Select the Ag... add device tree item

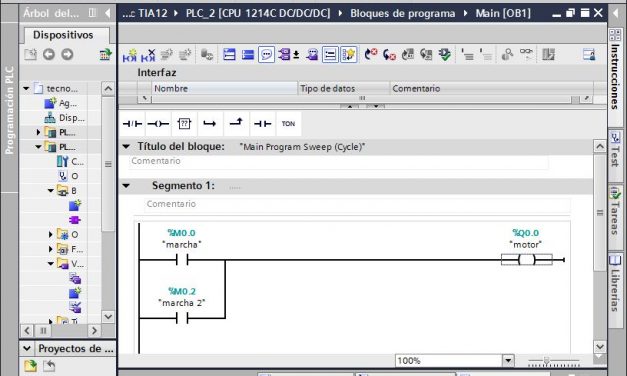tap(60, 103)
